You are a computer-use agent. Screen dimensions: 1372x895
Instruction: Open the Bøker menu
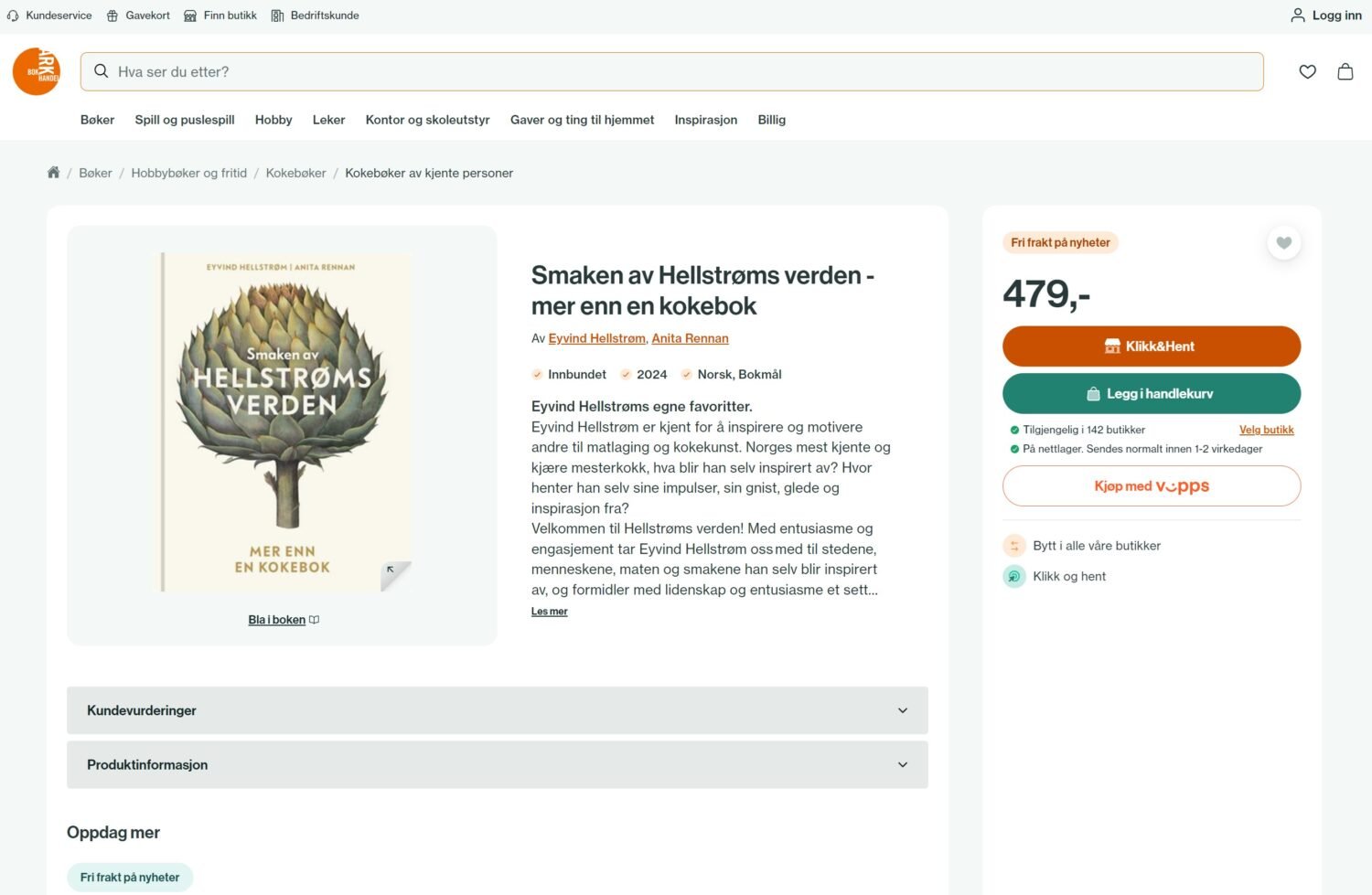[97, 120]
